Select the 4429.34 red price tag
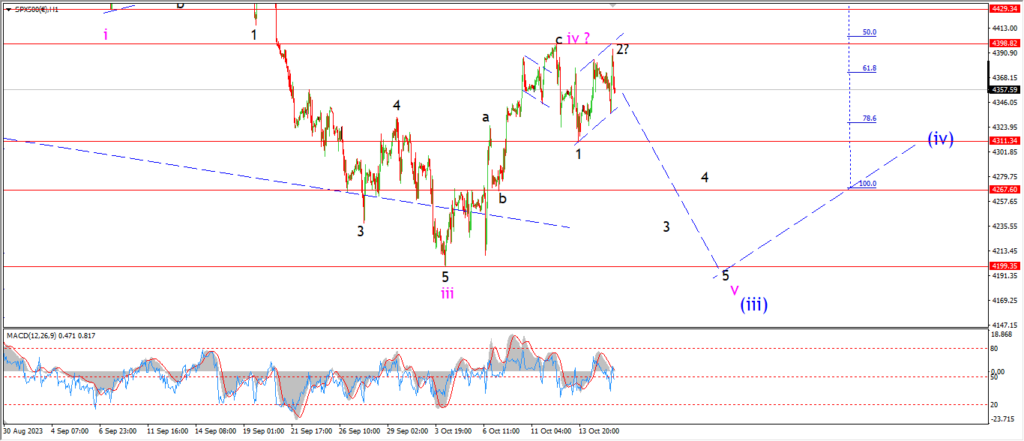This screenshot has height=441, width=1024. (x=1004, y=8)
